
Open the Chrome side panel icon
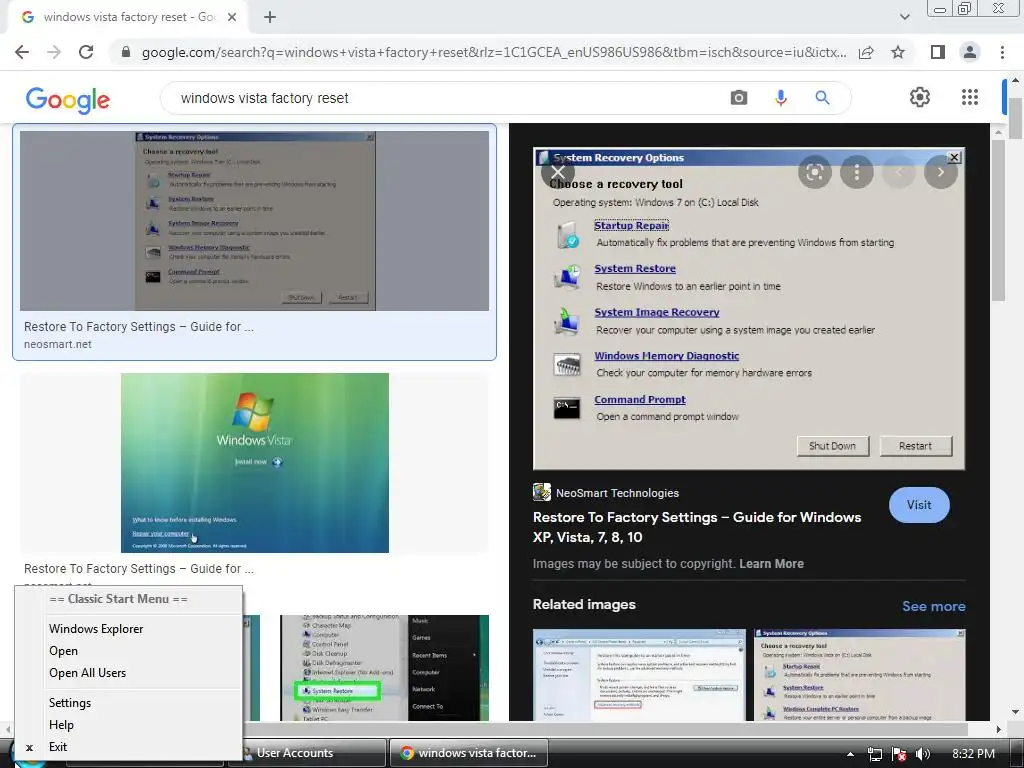tap(938, 52)
